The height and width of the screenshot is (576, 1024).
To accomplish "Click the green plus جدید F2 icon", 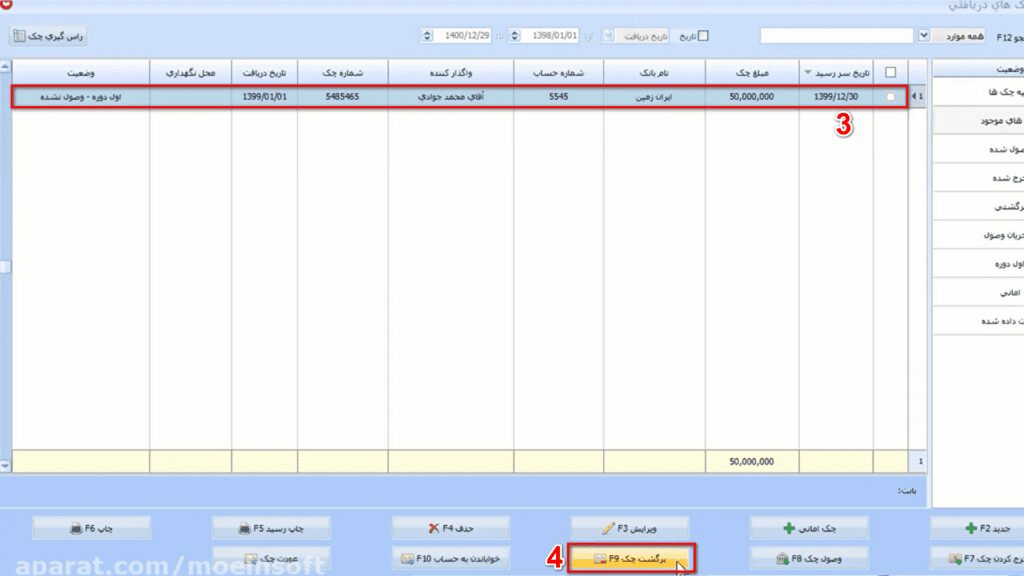I will pos(970,528).
